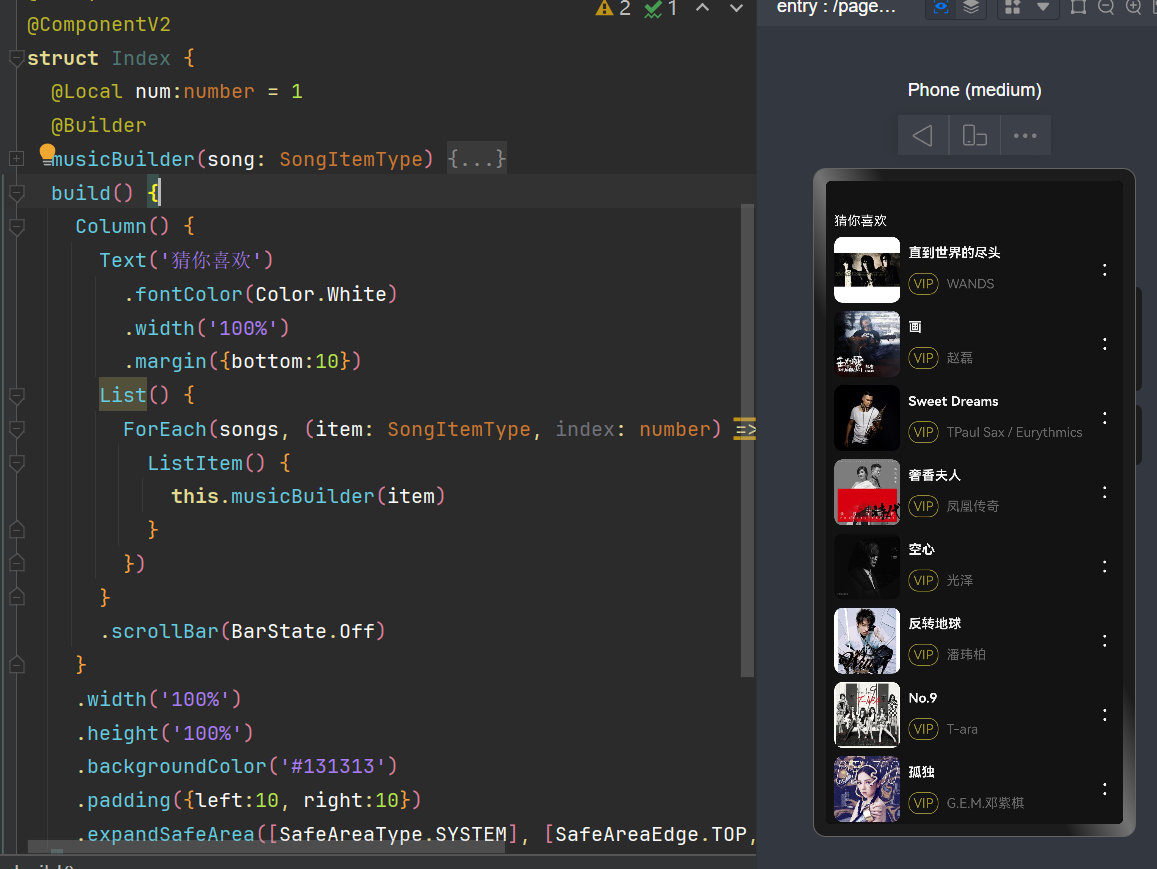Click the rotate device screen icon

pos(974,136)
